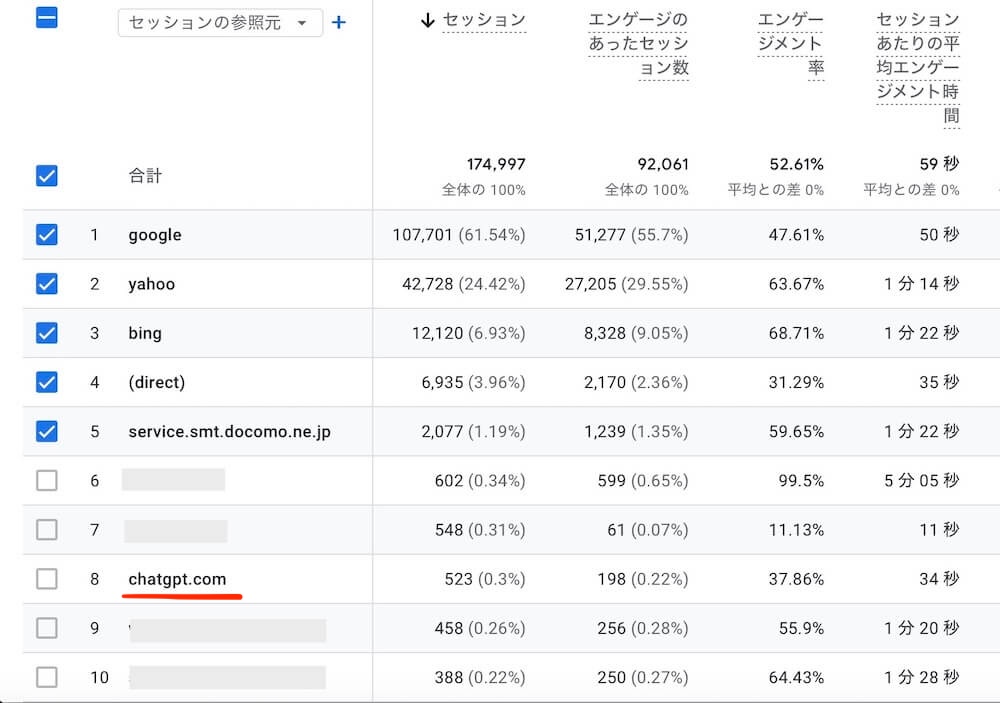Enable the checkbox for row 6
Screen dimensions: 1000x703
click(x=47, y=480)
